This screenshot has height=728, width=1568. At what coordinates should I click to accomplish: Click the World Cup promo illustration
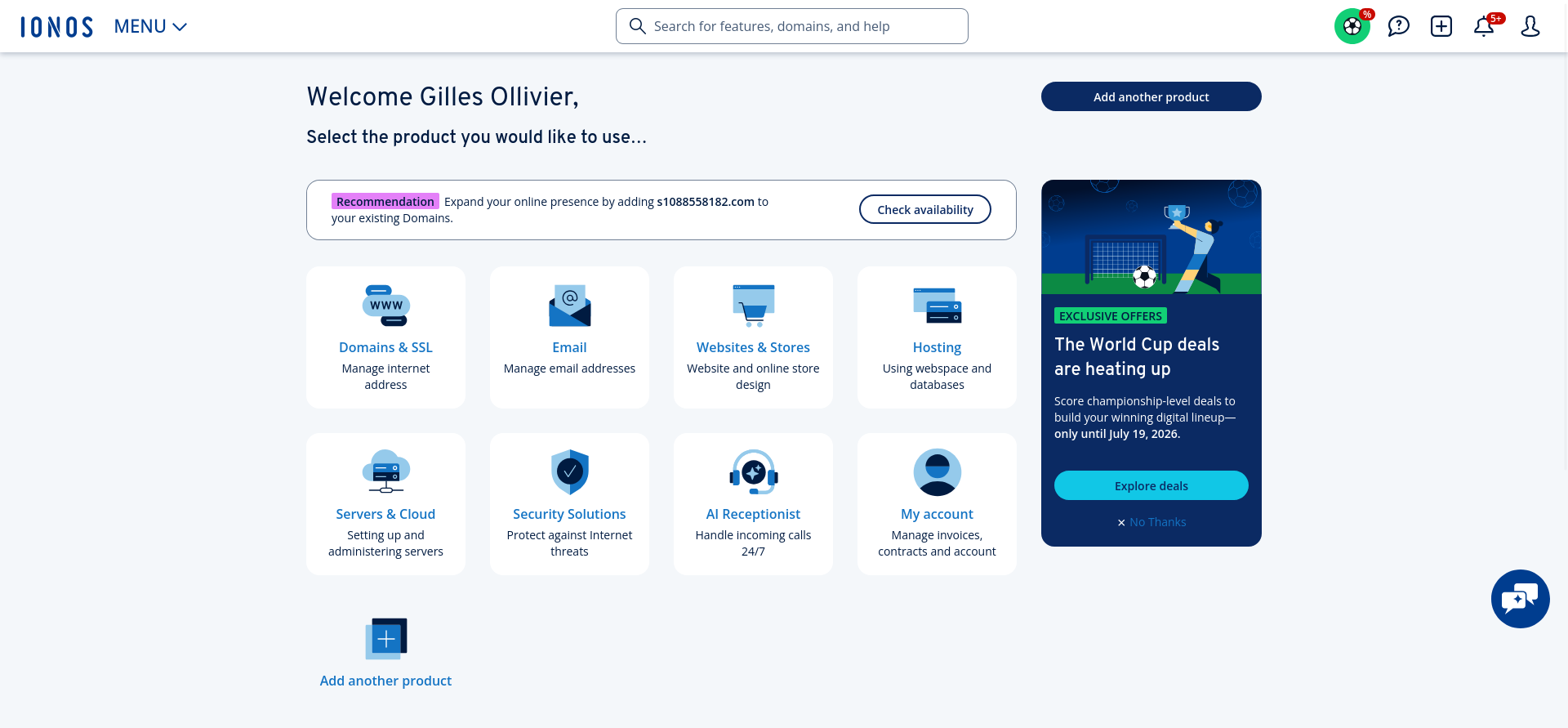pos(1151,237)
